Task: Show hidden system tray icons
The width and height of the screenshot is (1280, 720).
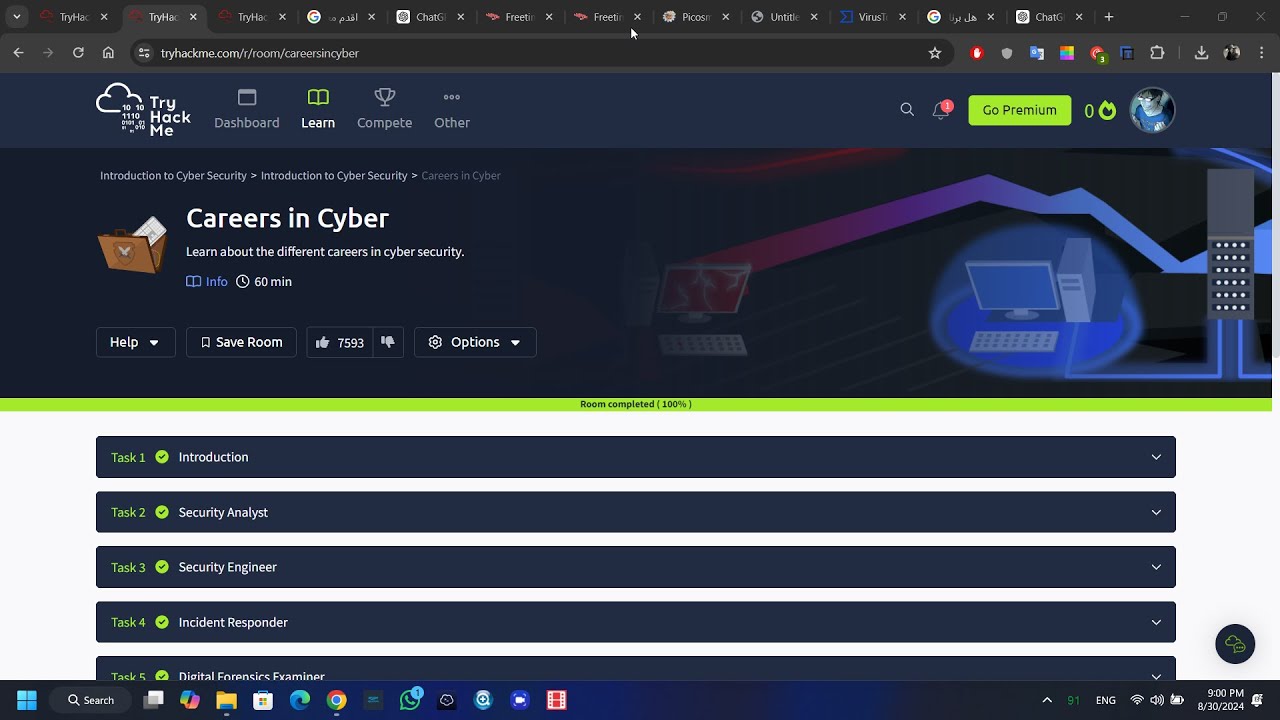Action: coord(1047,700)
